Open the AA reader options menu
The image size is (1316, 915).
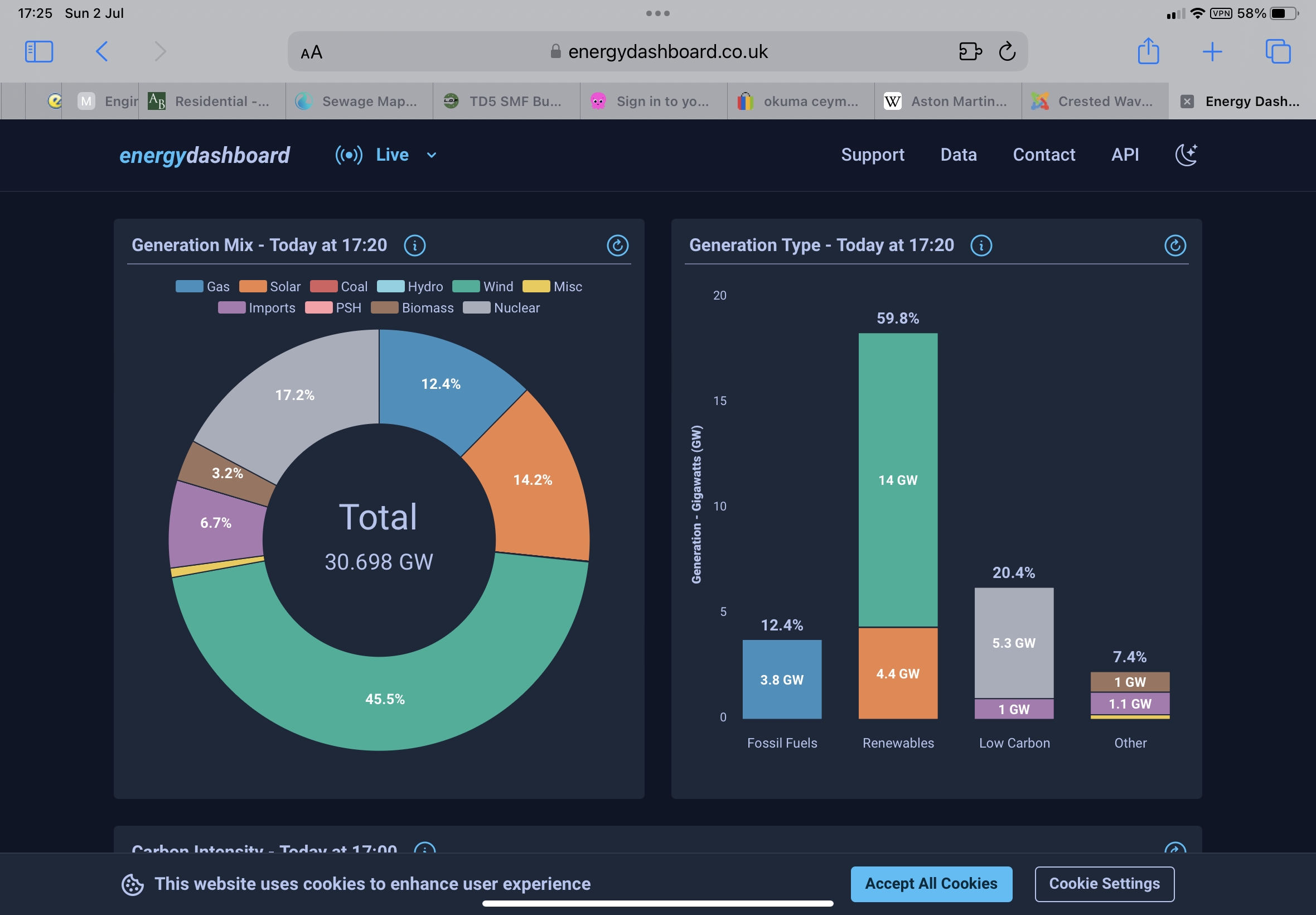point(312,52)
